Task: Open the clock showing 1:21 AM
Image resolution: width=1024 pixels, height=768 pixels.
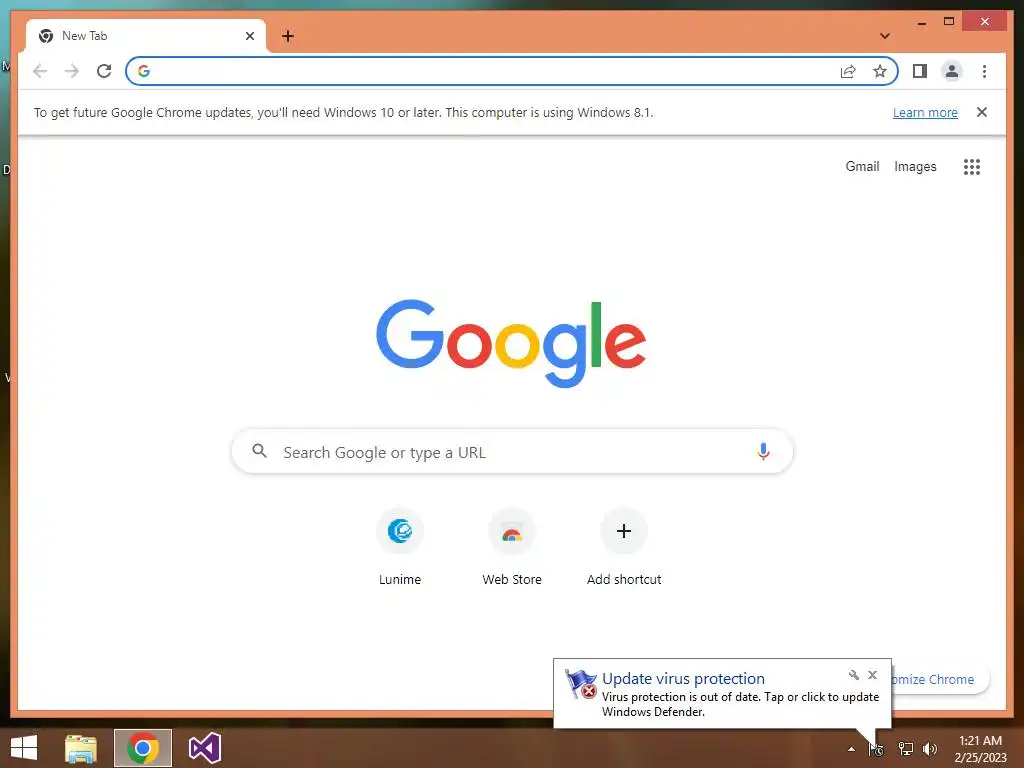Action: (x=980, y=749)
